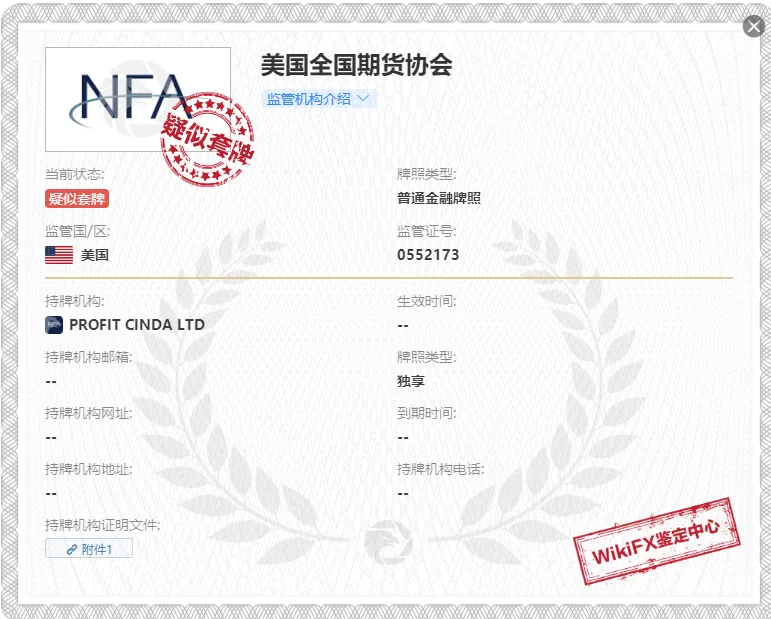Click the 持牌机构 label
Viewport: 771px width, 619px height.
pyautogui.click(x=75, y=300)
